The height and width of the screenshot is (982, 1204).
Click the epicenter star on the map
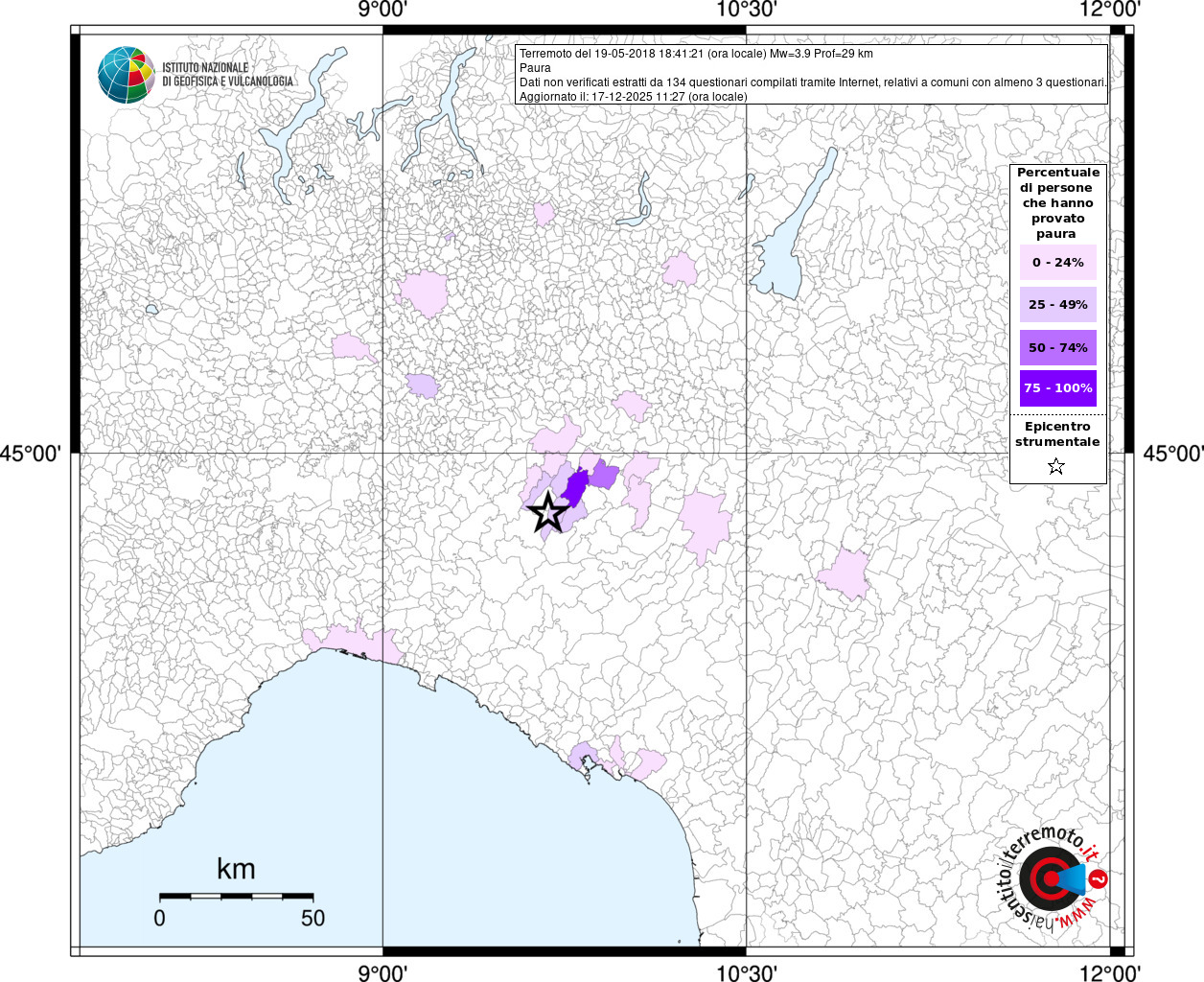tap(547, 512)
